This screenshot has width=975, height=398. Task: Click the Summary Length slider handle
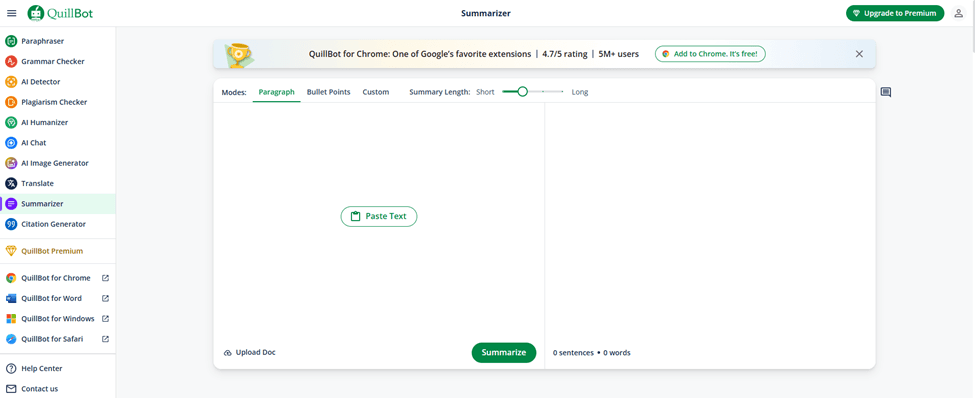pyautogui.click(x=522, y=92)
